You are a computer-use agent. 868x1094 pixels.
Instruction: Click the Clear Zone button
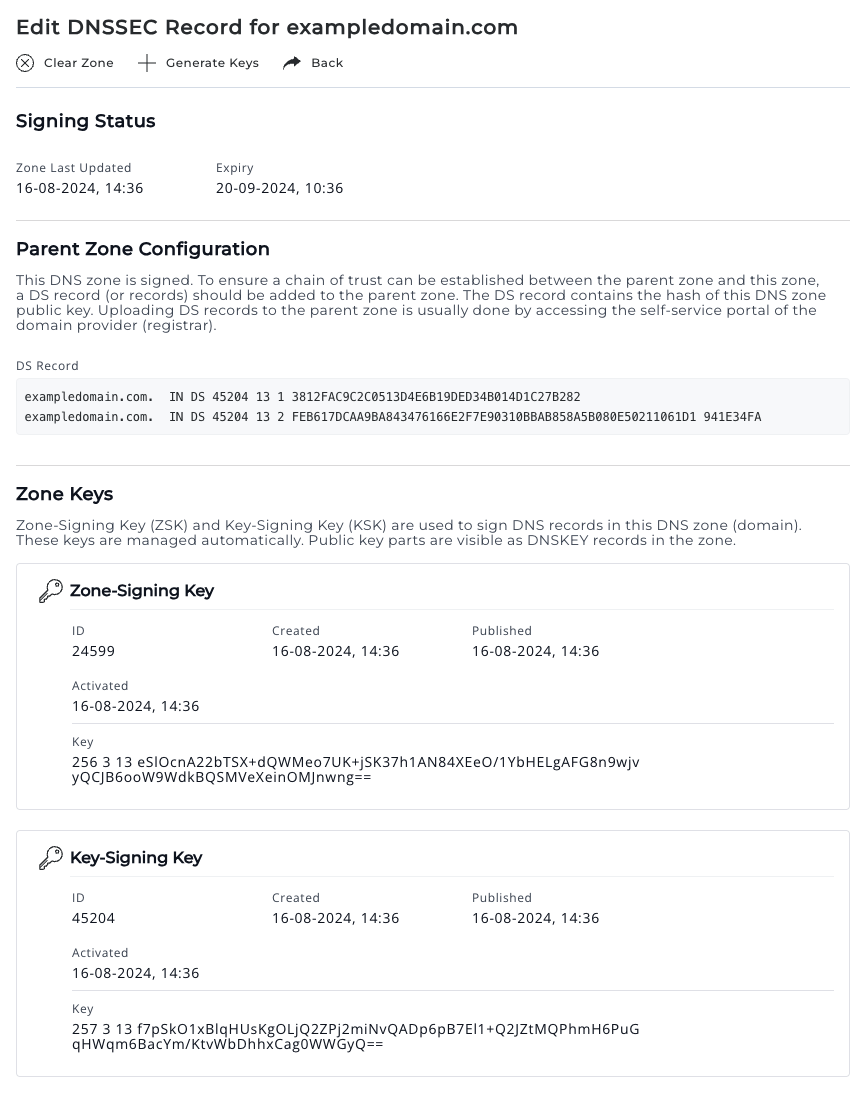tap(64, 63)
